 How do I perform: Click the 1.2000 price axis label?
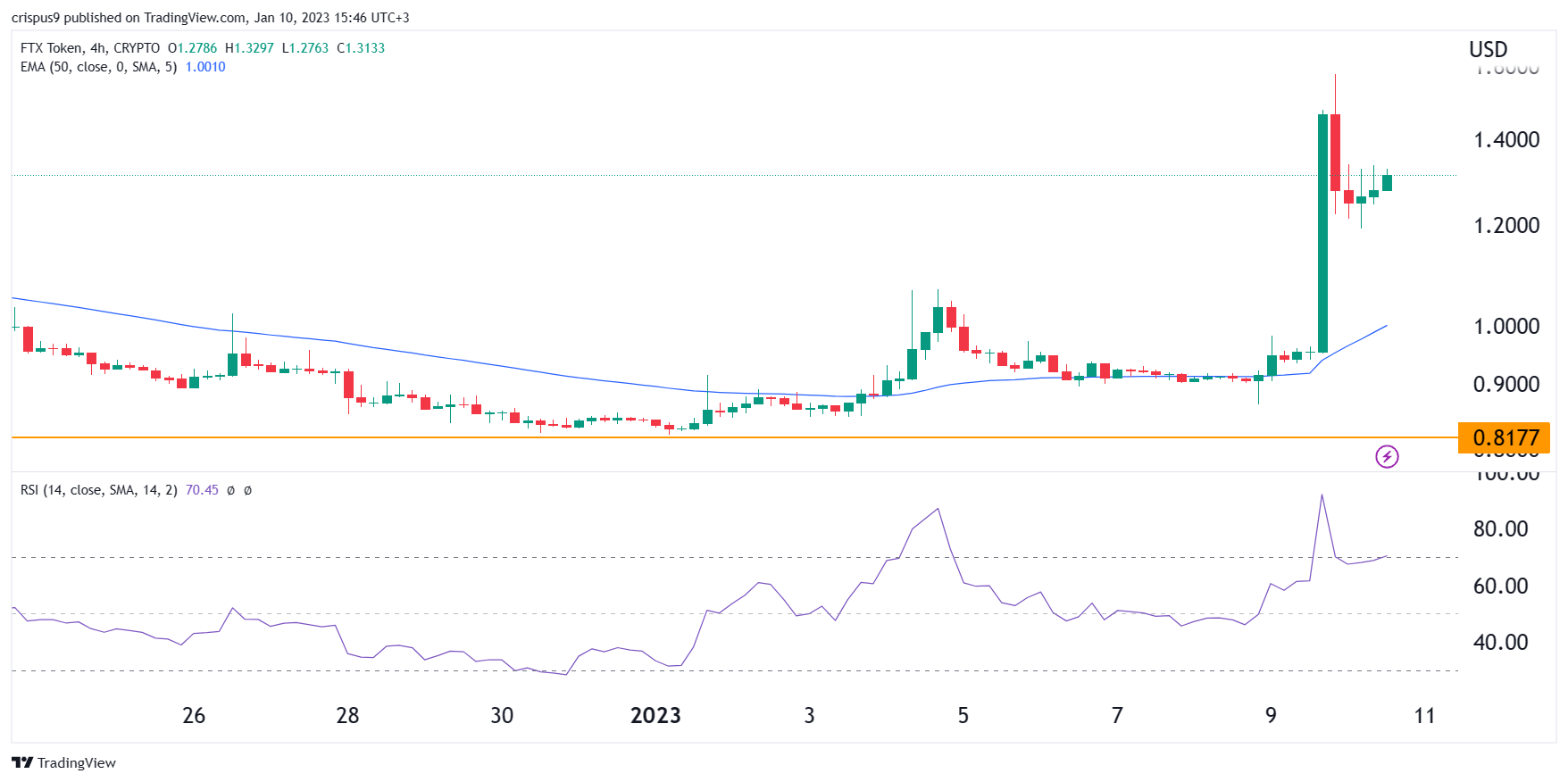click(x=1506, y=226)
